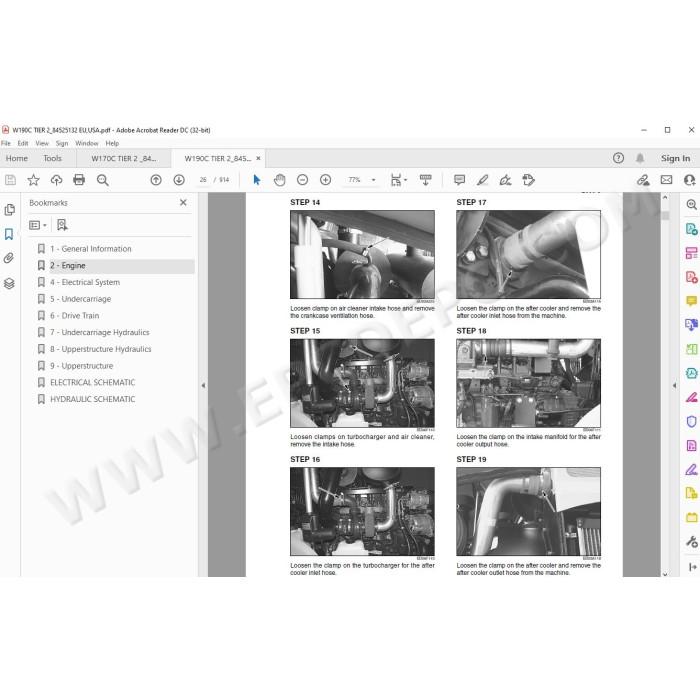Open the Edit menu
Image resolution: width=700 pixels, height=700 pixels.
point(23,143)
